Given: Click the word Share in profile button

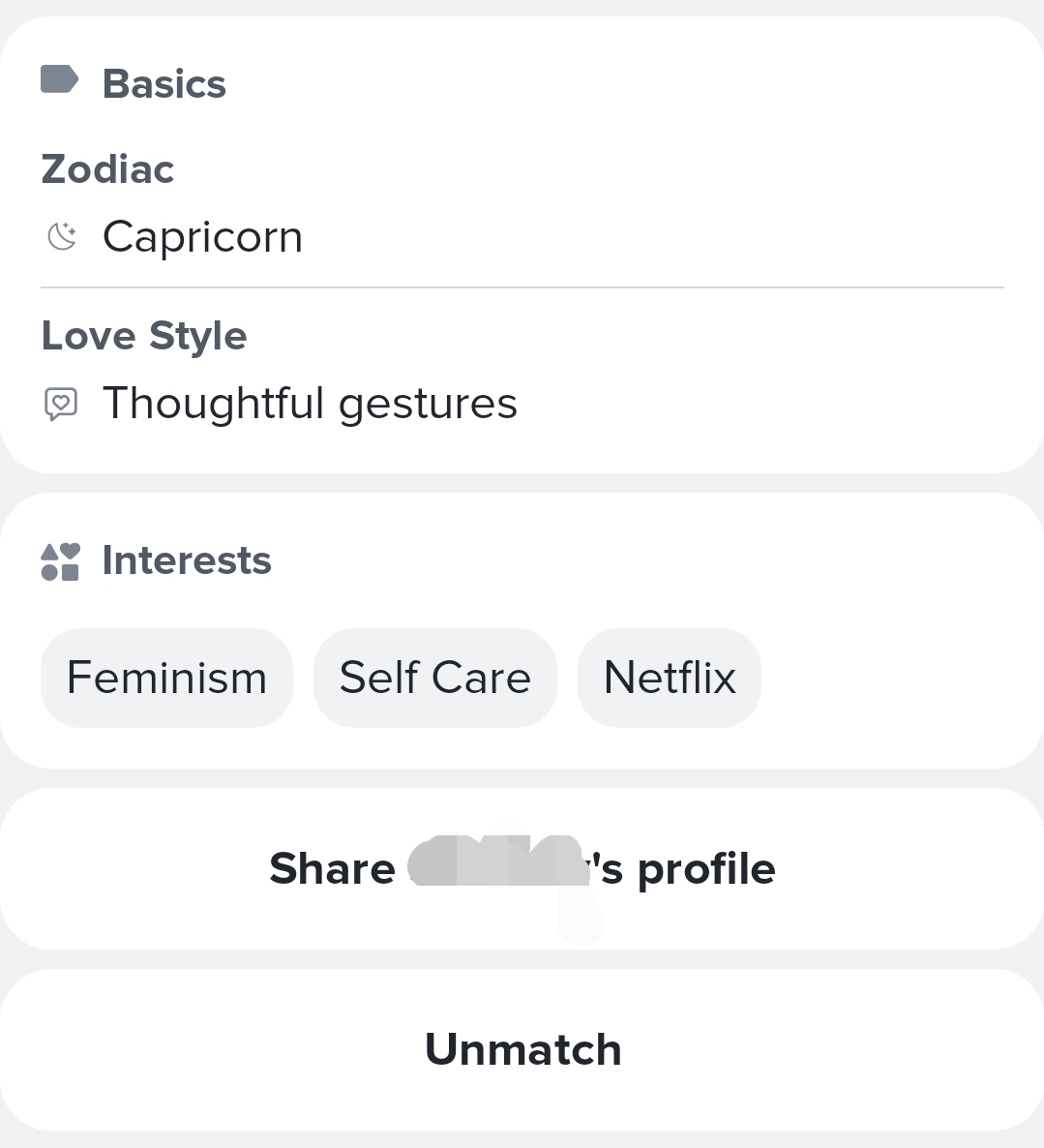Looking at the screenshot, I should point(332,869).
